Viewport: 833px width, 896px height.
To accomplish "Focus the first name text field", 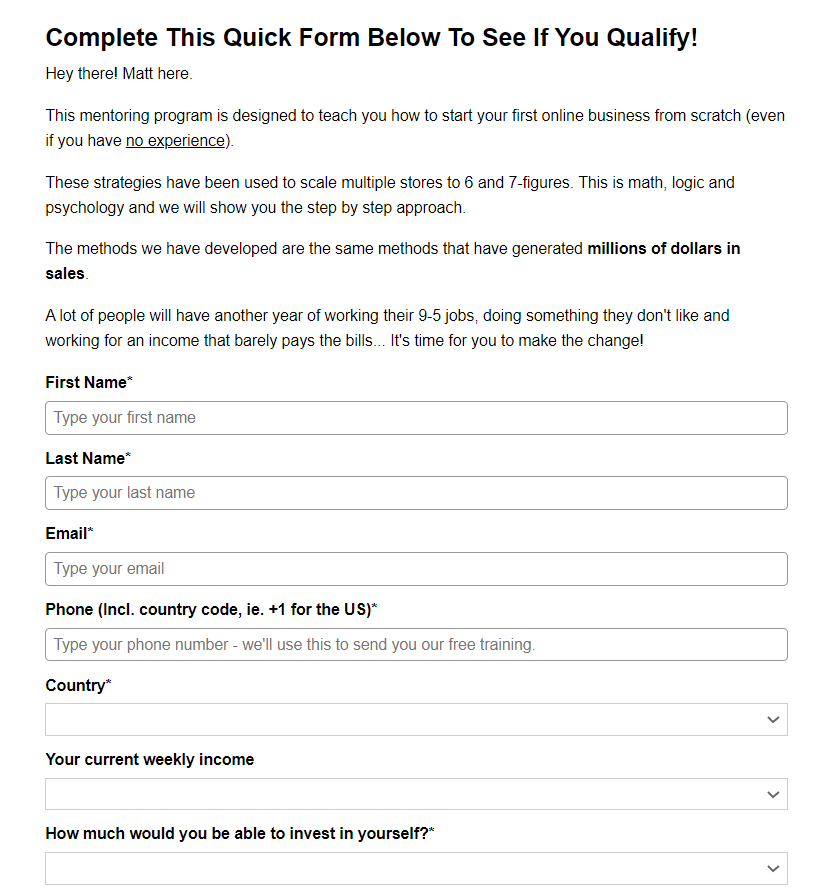I will point(416,418).
